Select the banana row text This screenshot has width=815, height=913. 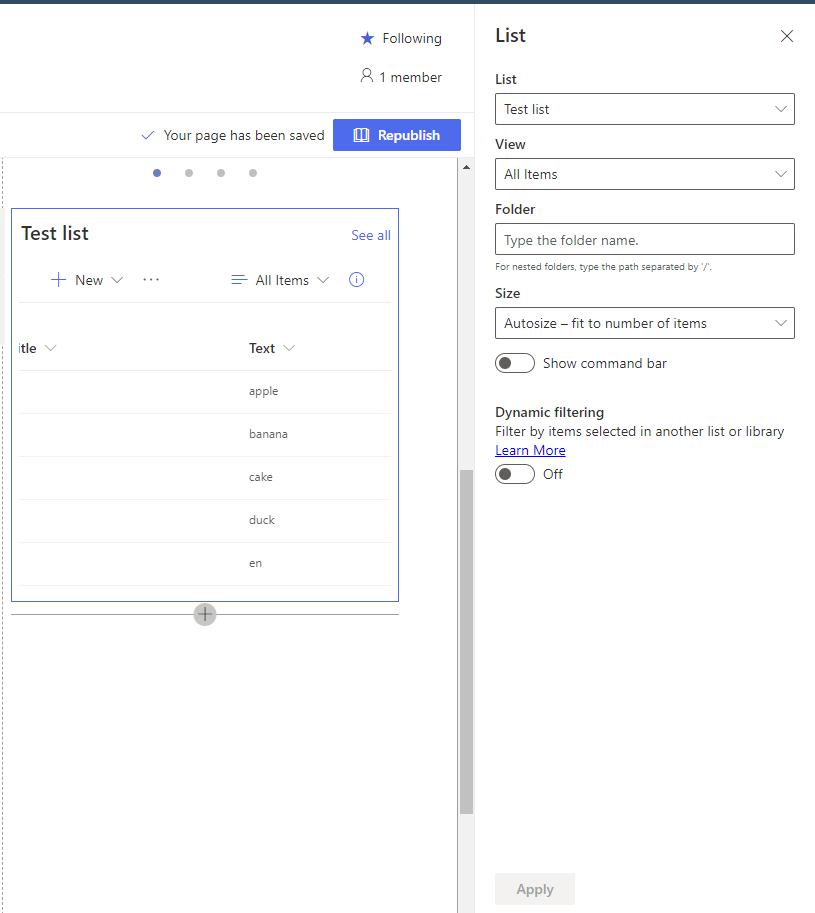[x=268, y=434]
